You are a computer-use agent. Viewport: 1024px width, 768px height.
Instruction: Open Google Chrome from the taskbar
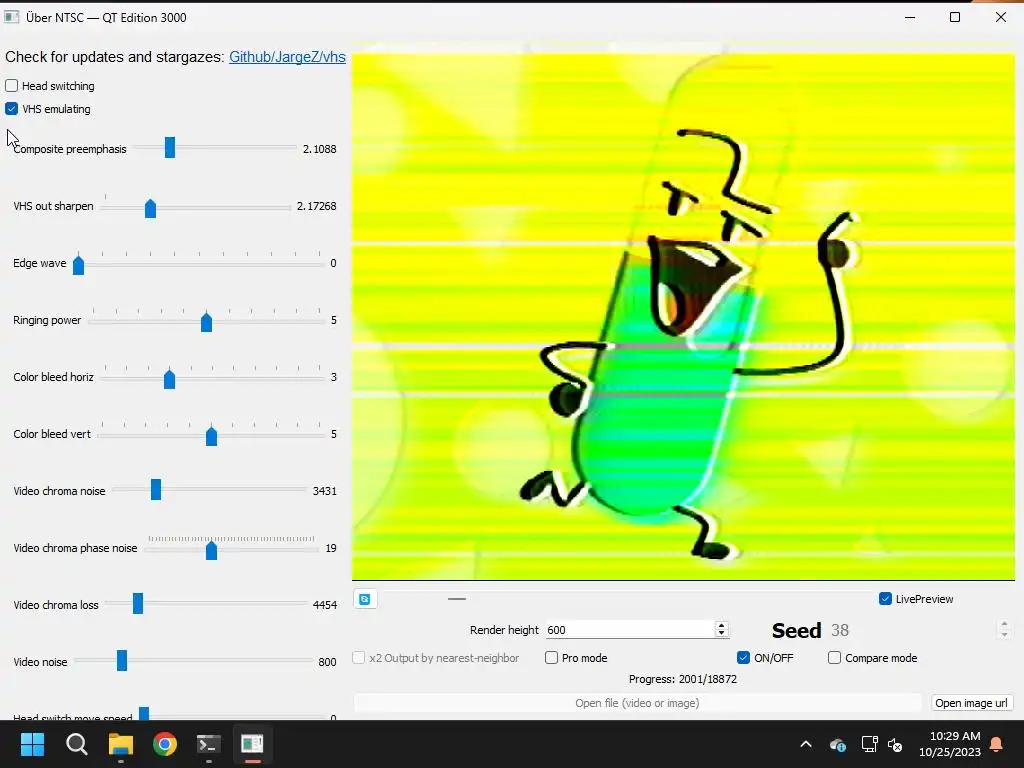(x=165, y=744)
